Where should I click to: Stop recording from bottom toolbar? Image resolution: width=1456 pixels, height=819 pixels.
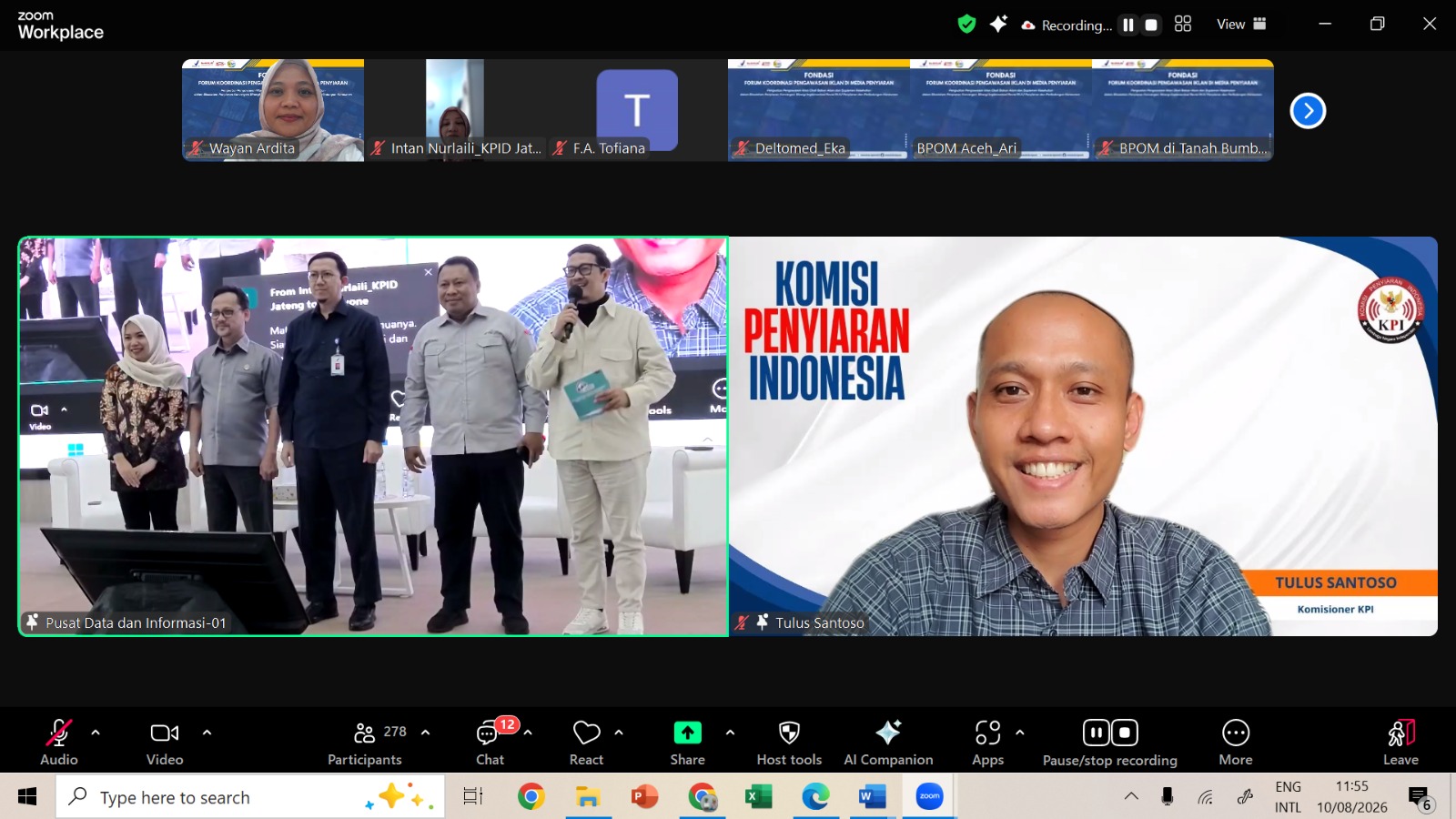pos(1125,733)
